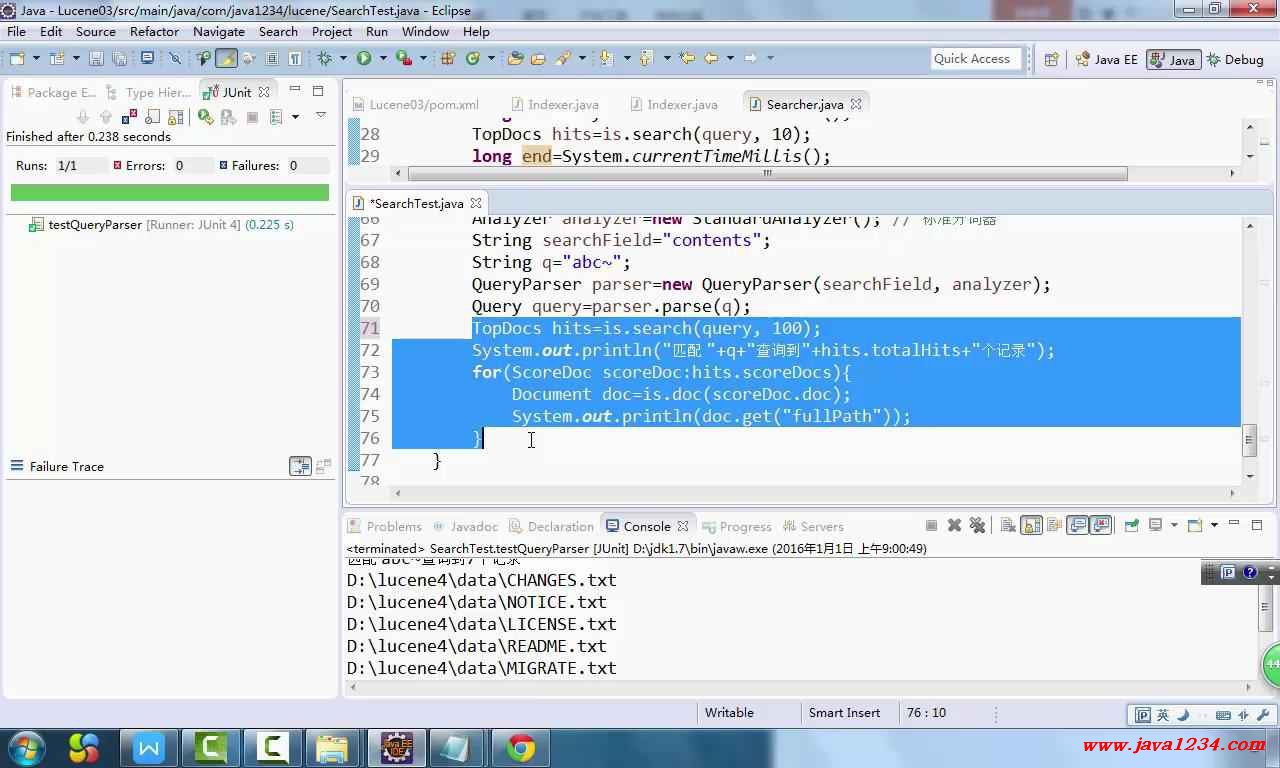Click Rerun Test icon in JUnit view

pyautogui.click(x=205, y=116)
